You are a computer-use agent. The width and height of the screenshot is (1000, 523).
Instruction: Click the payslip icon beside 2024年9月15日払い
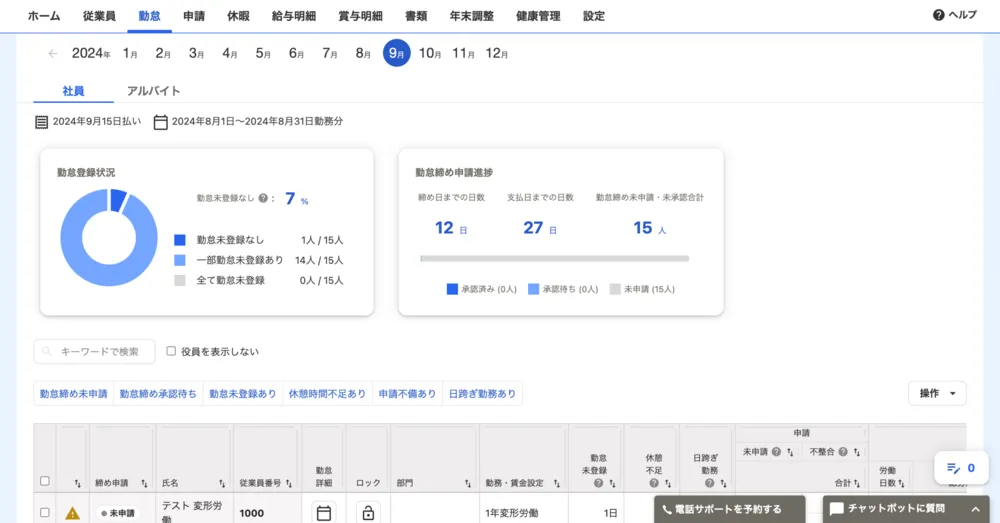[41, 122]
